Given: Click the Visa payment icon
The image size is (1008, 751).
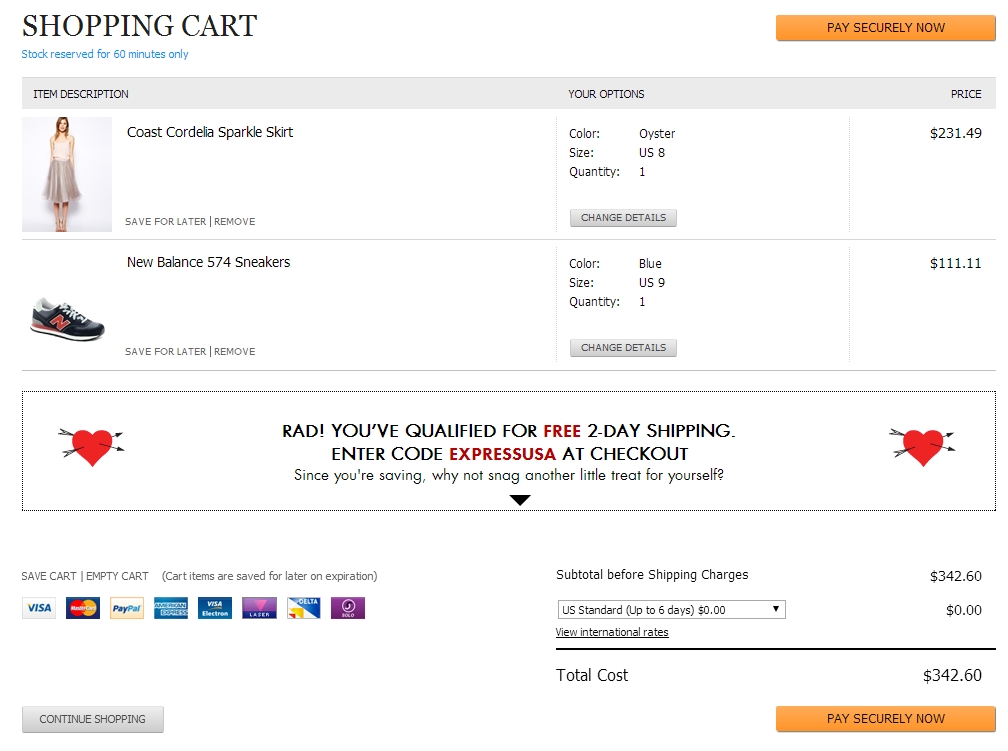Looking at the screenshot, I should pos(39,608).
